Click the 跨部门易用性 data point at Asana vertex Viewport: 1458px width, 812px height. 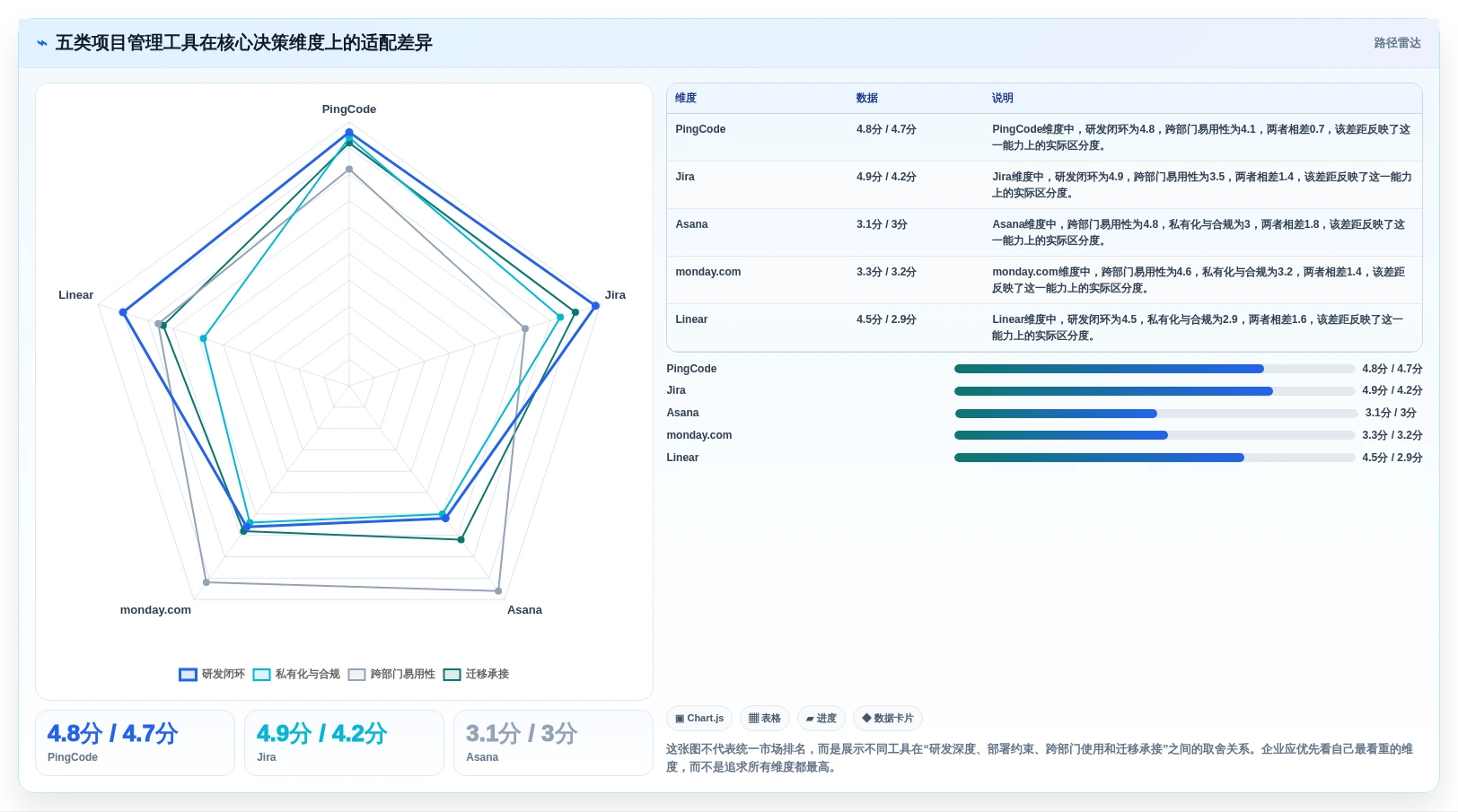(x=498, y=591)
